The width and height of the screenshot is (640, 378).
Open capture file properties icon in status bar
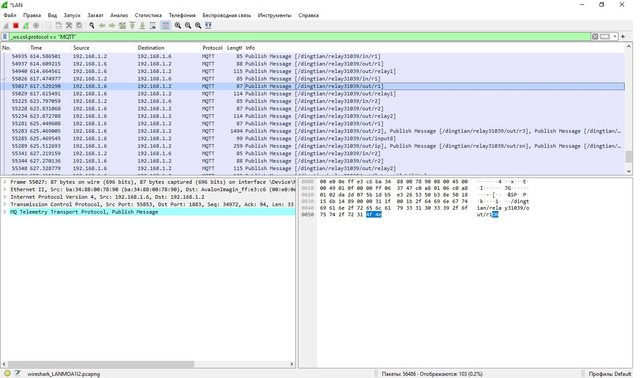18,373
